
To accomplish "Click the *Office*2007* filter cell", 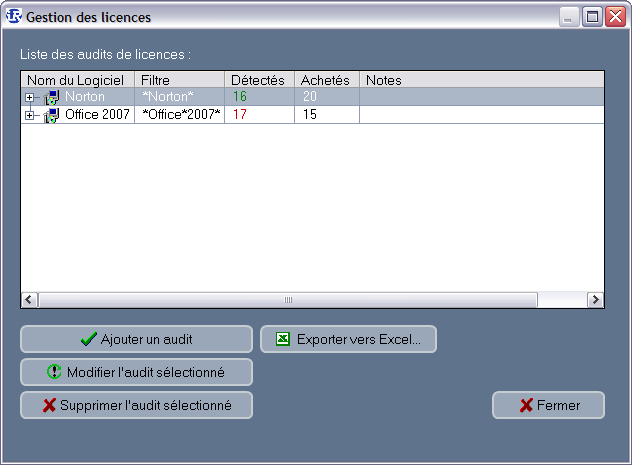I will pyautogui.click(x=179, y=114).
